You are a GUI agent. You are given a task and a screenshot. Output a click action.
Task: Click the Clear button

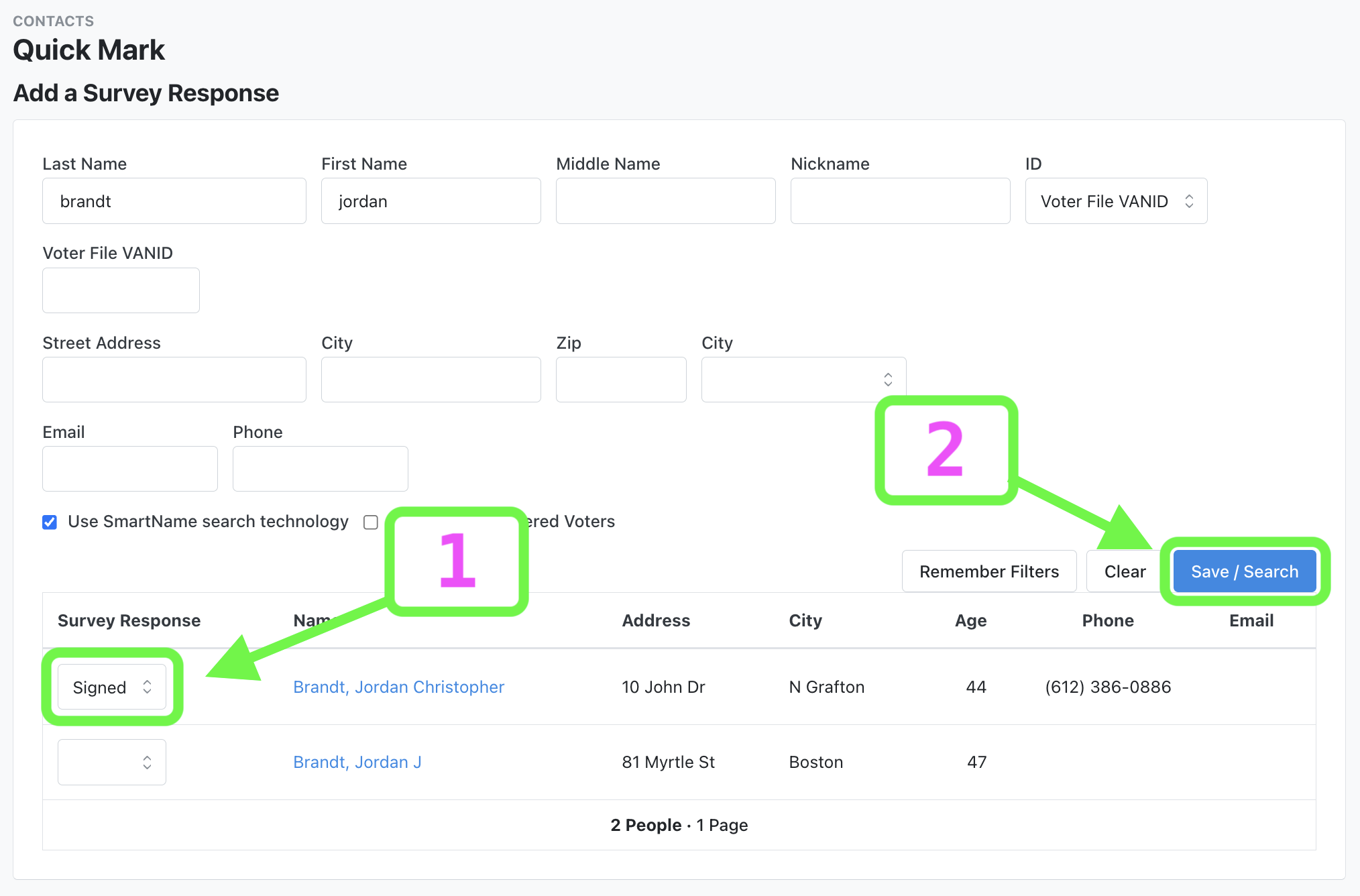coord(1124,571)
